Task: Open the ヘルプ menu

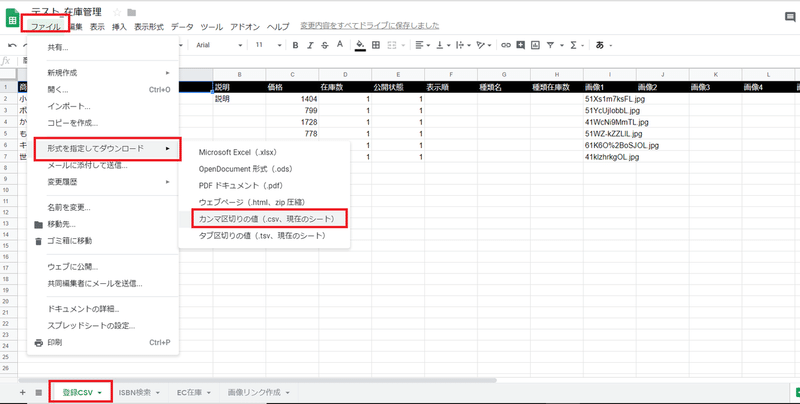Action: click(x=278, y=27)
